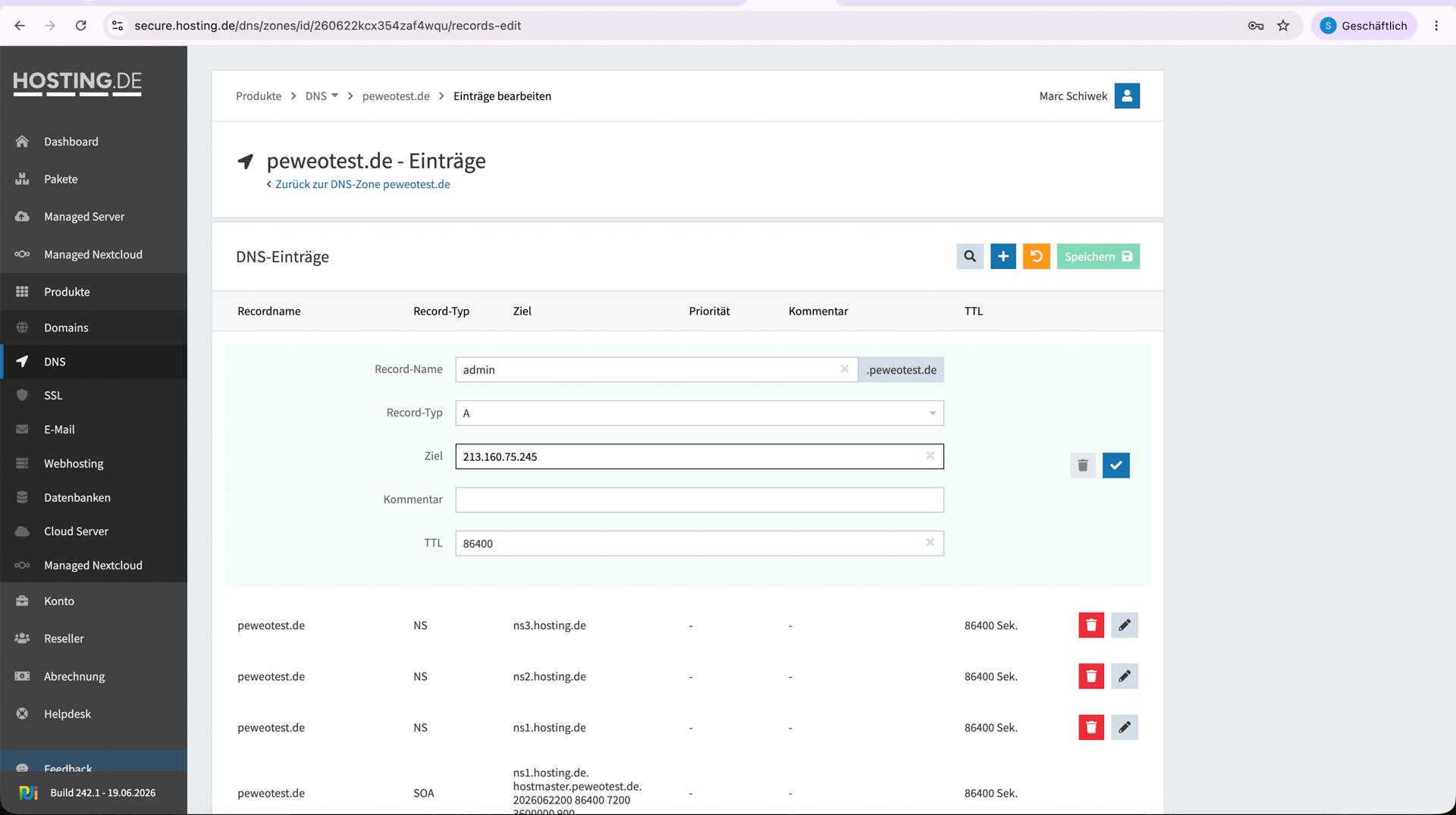Viewport: 1456px width, 815px height.
Task: Open Webhosting in the sidebar
Action: point(74,463)
